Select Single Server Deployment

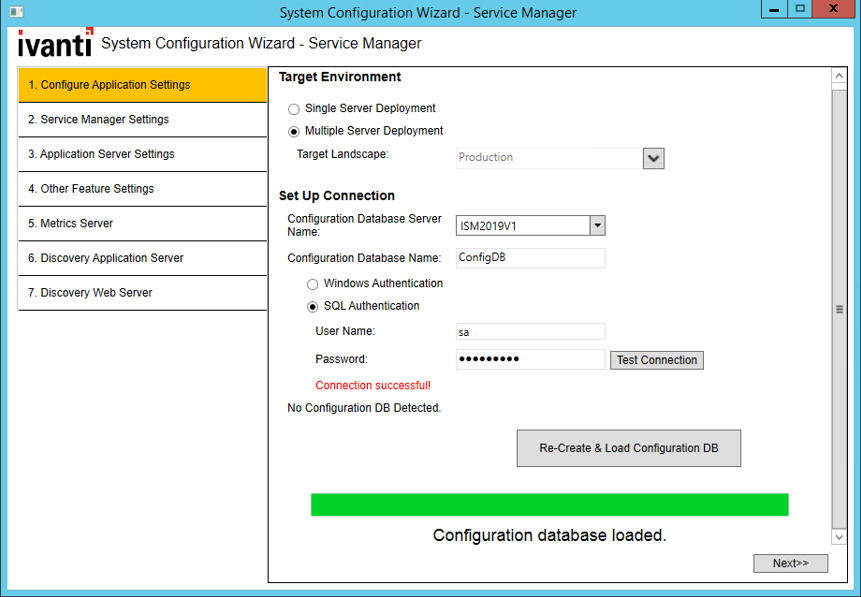(x=294, y=108)
